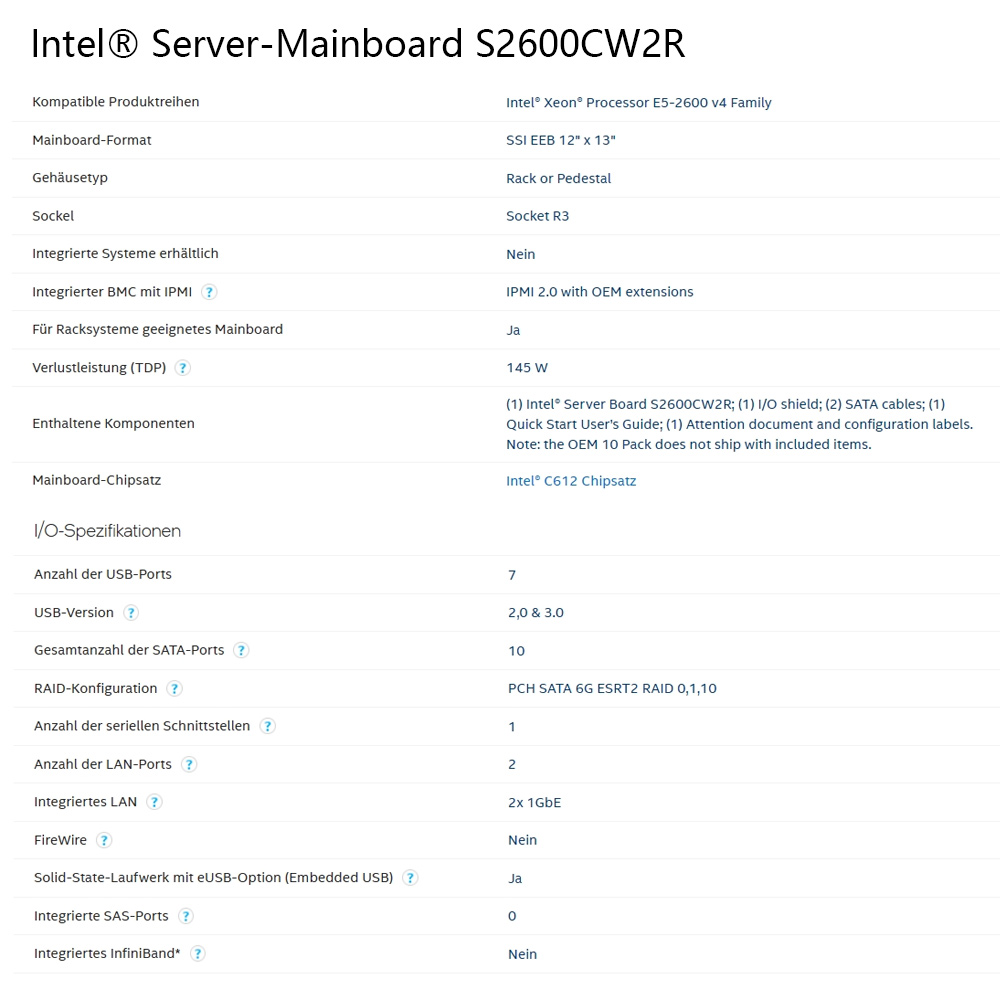
Task: Click the Integrierte Systeme erhältlich label
Action: click(x=125, y=254)
